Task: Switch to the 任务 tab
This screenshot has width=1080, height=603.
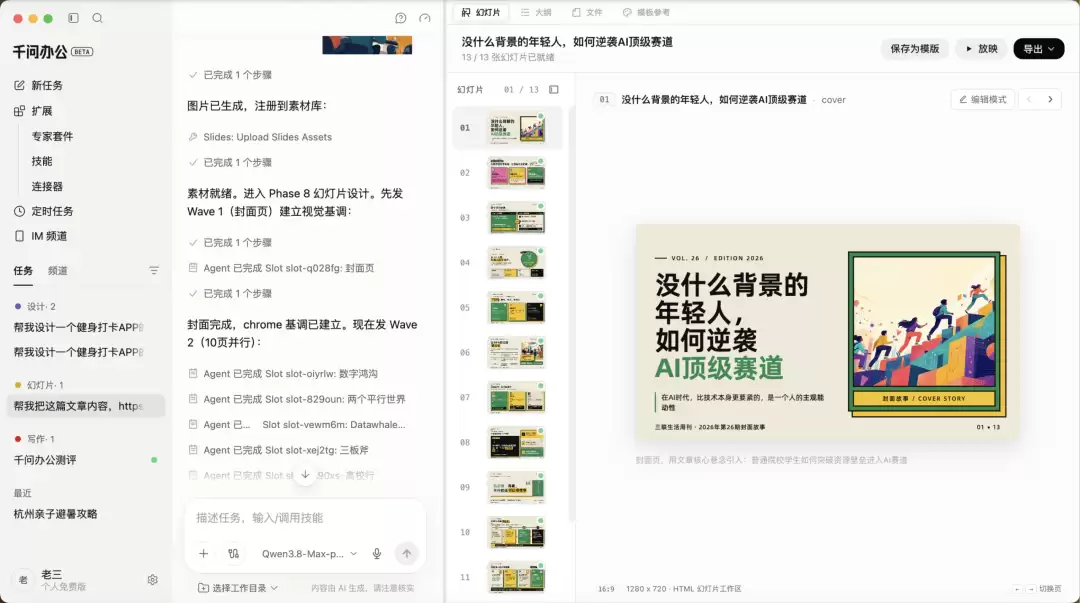Action: click(x=23, y=271)
